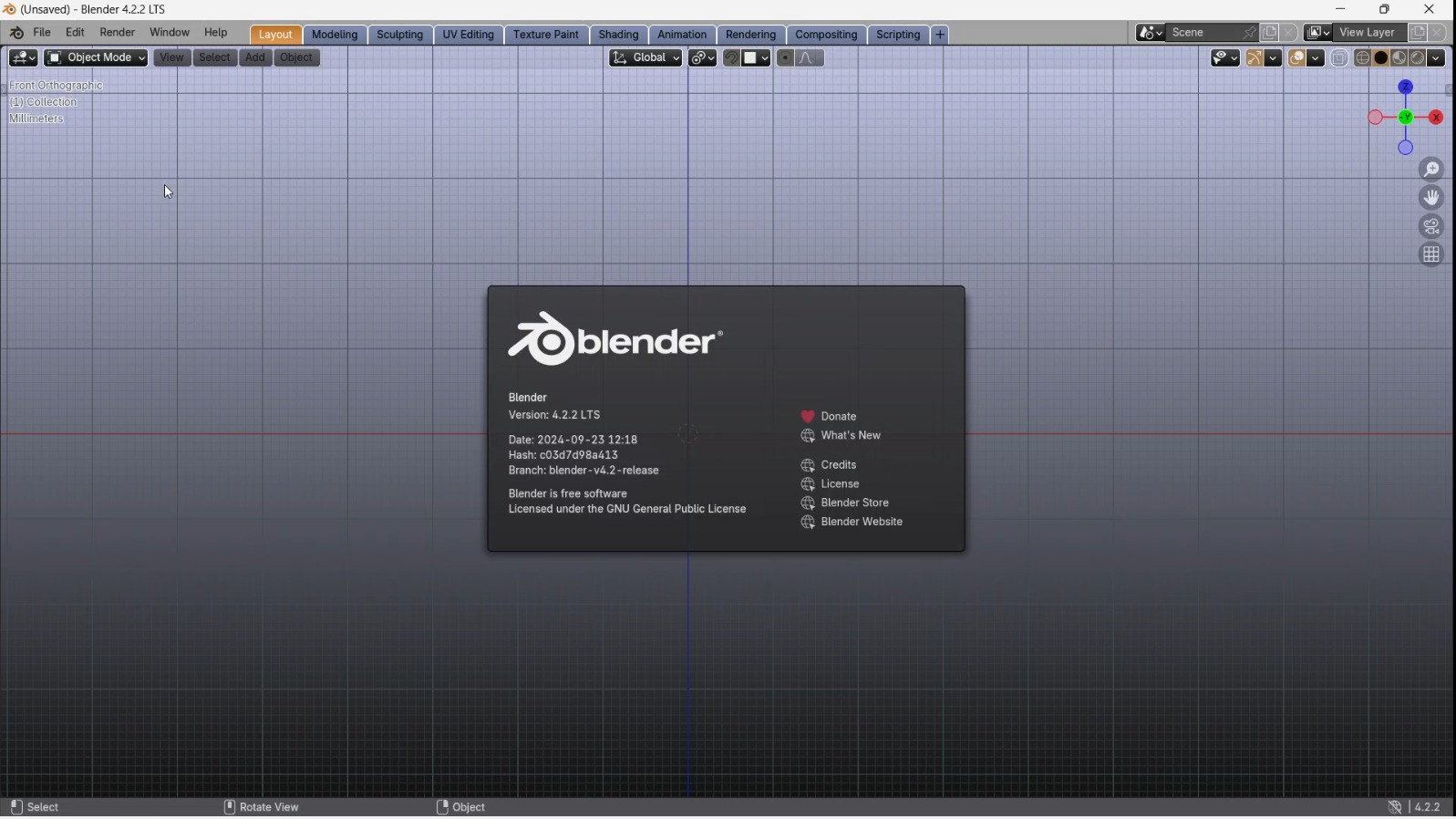Switch to the Shading workspace tab
This screenshot has height=819, width=1456.
click(x=619, y=35)
